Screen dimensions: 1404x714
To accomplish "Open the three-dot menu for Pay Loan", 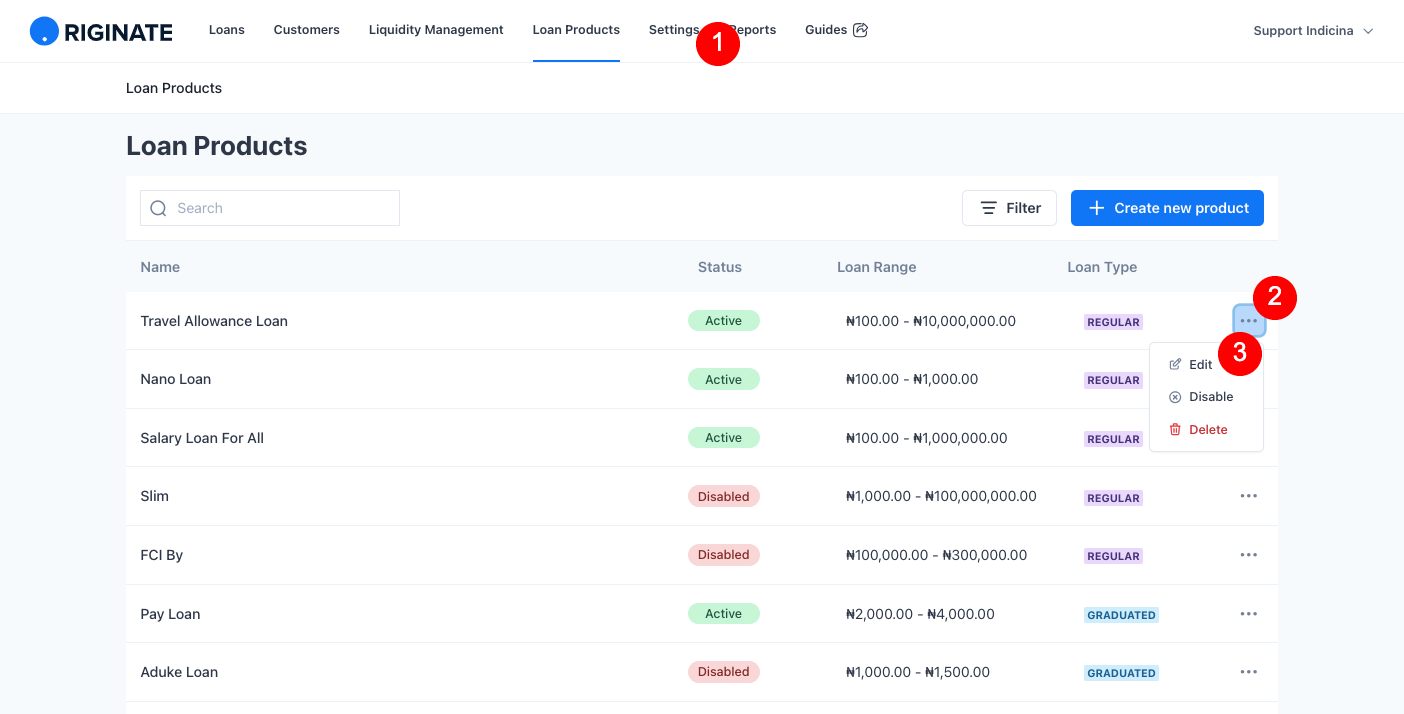I will click(1249, 614).
